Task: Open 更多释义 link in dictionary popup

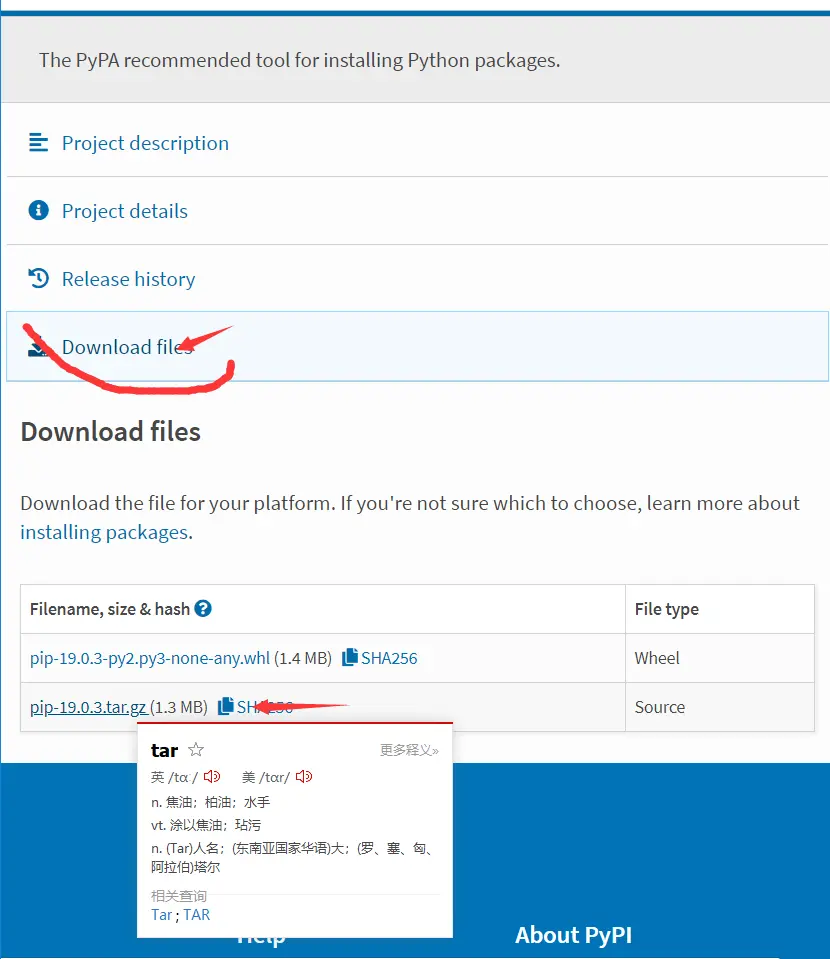Action: pos(409,750)
